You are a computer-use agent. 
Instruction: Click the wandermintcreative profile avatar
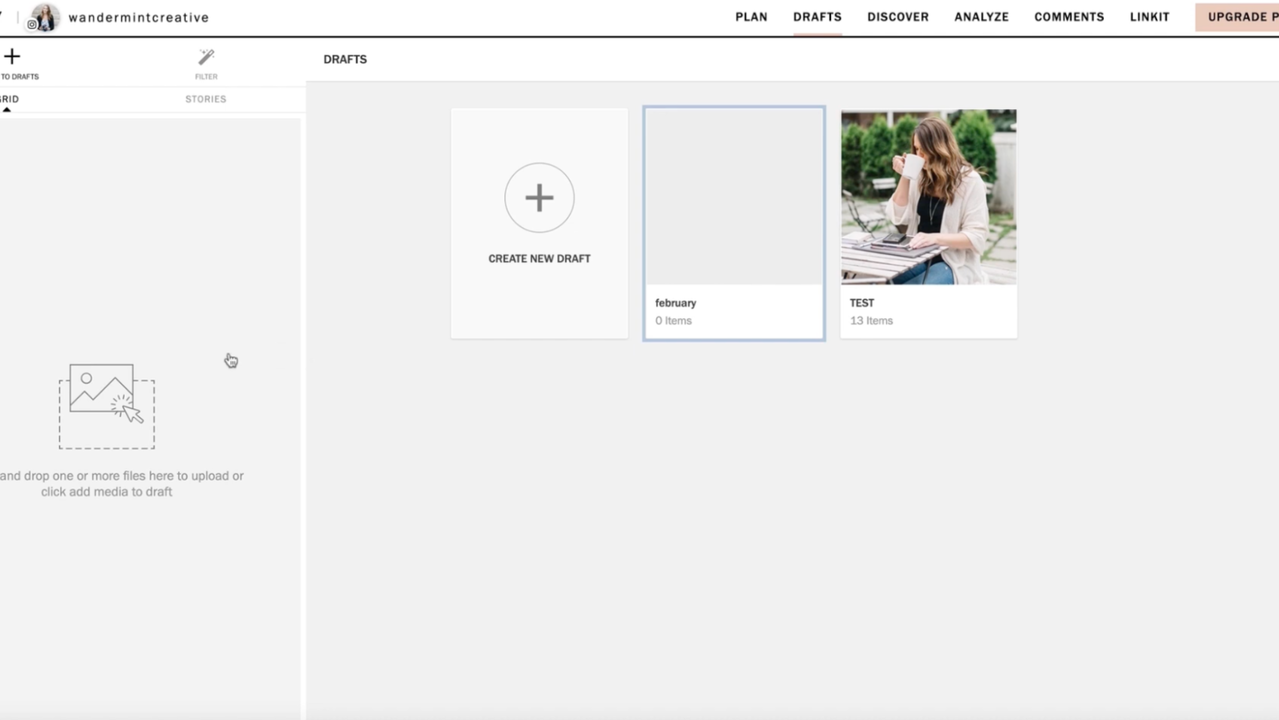pos(45,17)
